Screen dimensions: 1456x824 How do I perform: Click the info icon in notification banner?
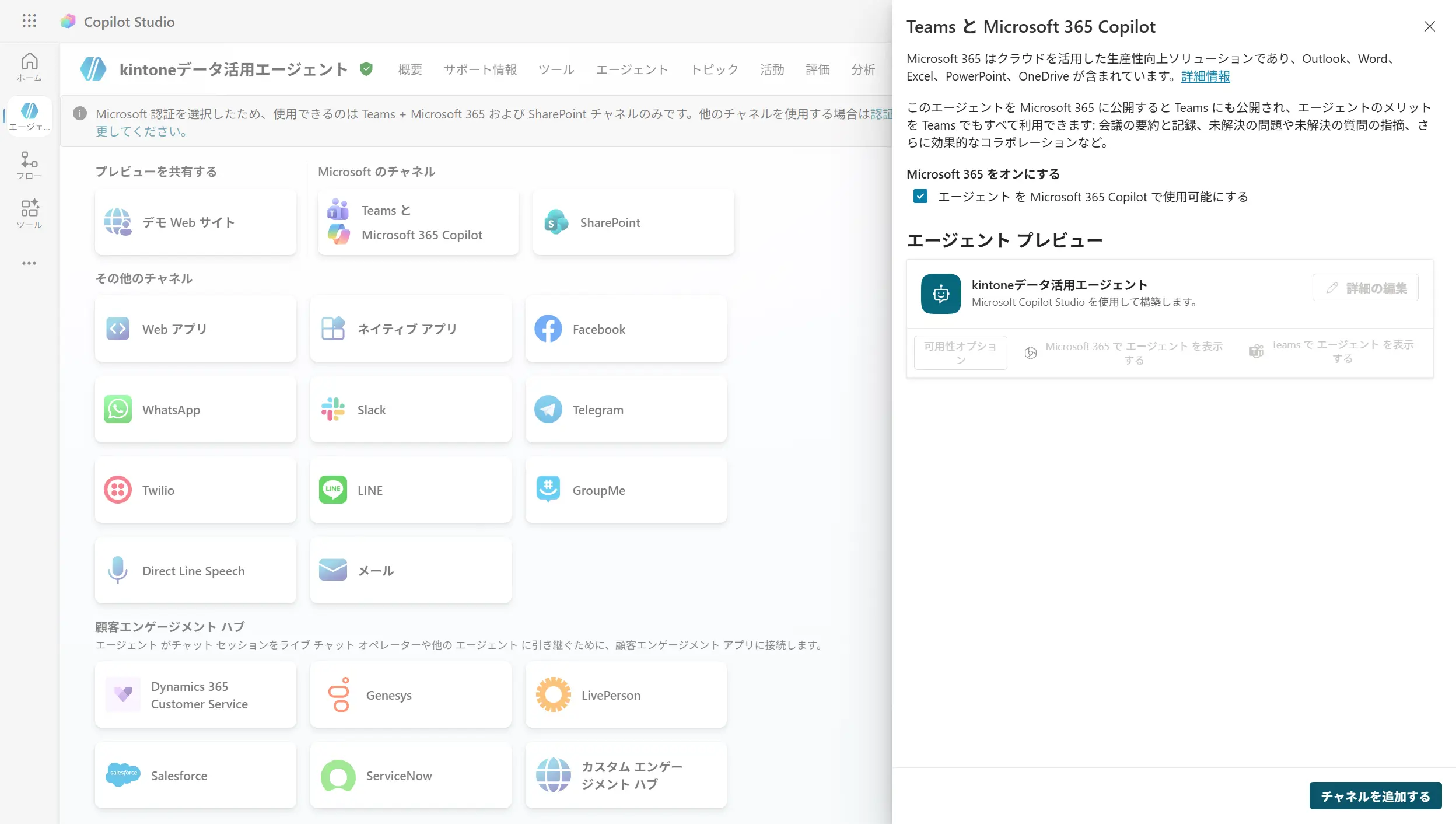coord(80,114)
